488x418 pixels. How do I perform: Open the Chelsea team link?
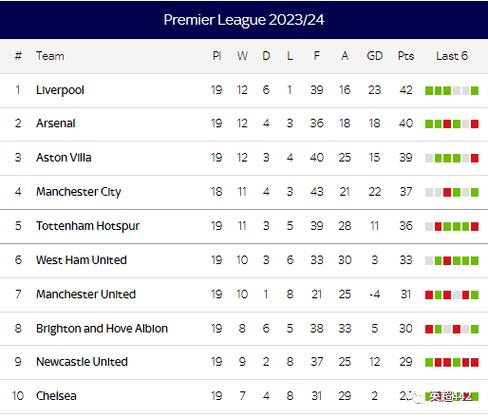(56, 396)
